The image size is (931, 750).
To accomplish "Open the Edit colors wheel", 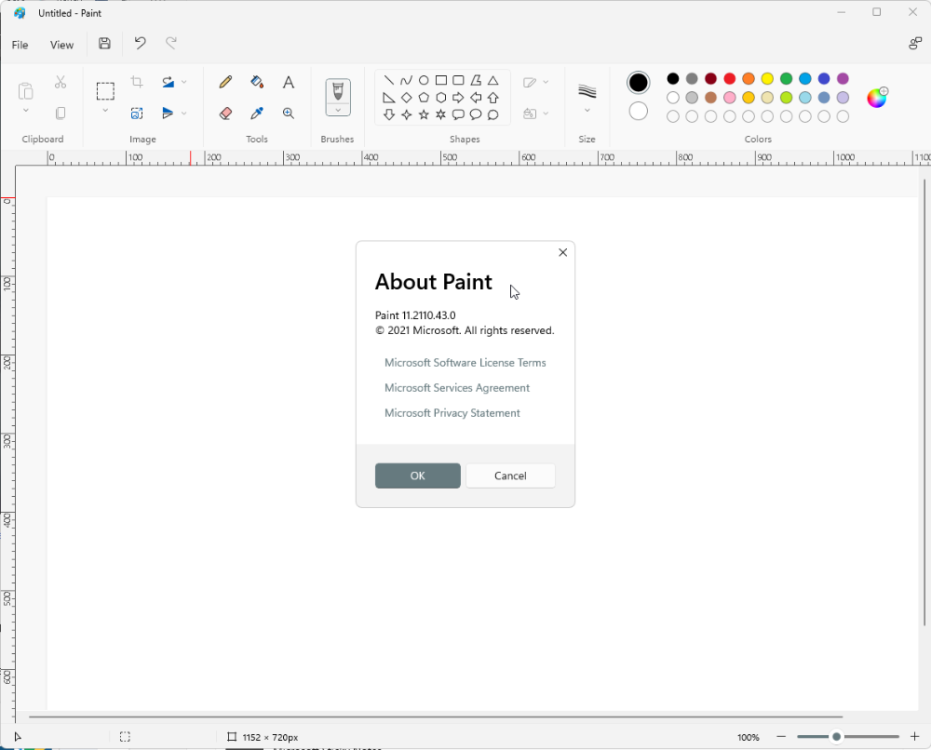I will tap(877, 97).
